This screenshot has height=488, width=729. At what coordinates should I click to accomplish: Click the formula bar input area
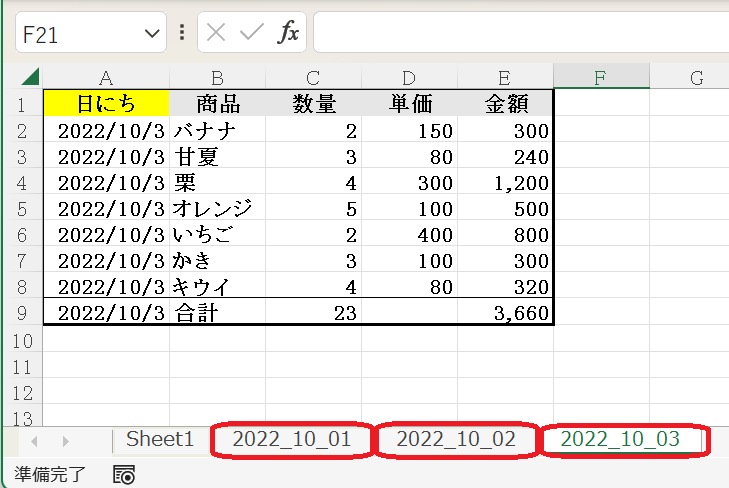pos(521,33)
